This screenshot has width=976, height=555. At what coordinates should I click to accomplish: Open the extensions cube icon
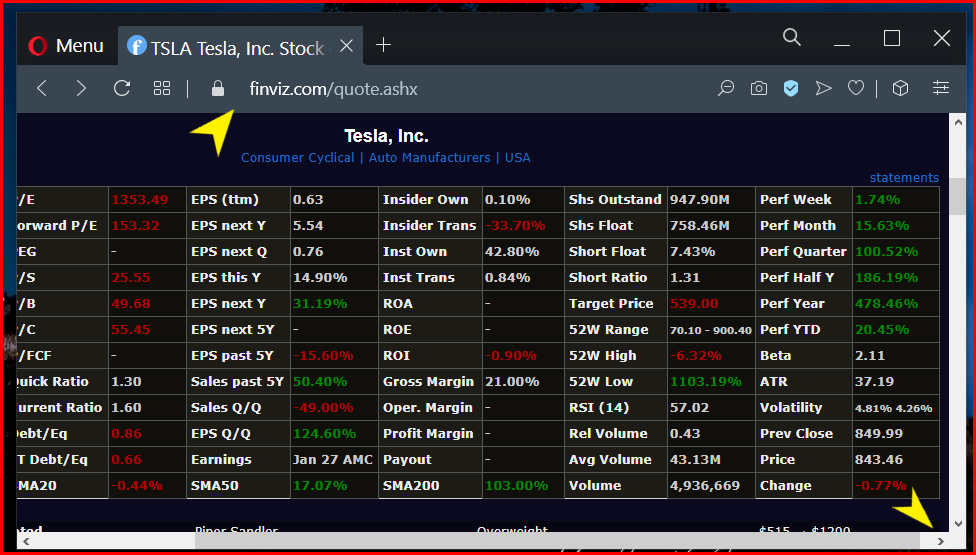click(900, 88)
